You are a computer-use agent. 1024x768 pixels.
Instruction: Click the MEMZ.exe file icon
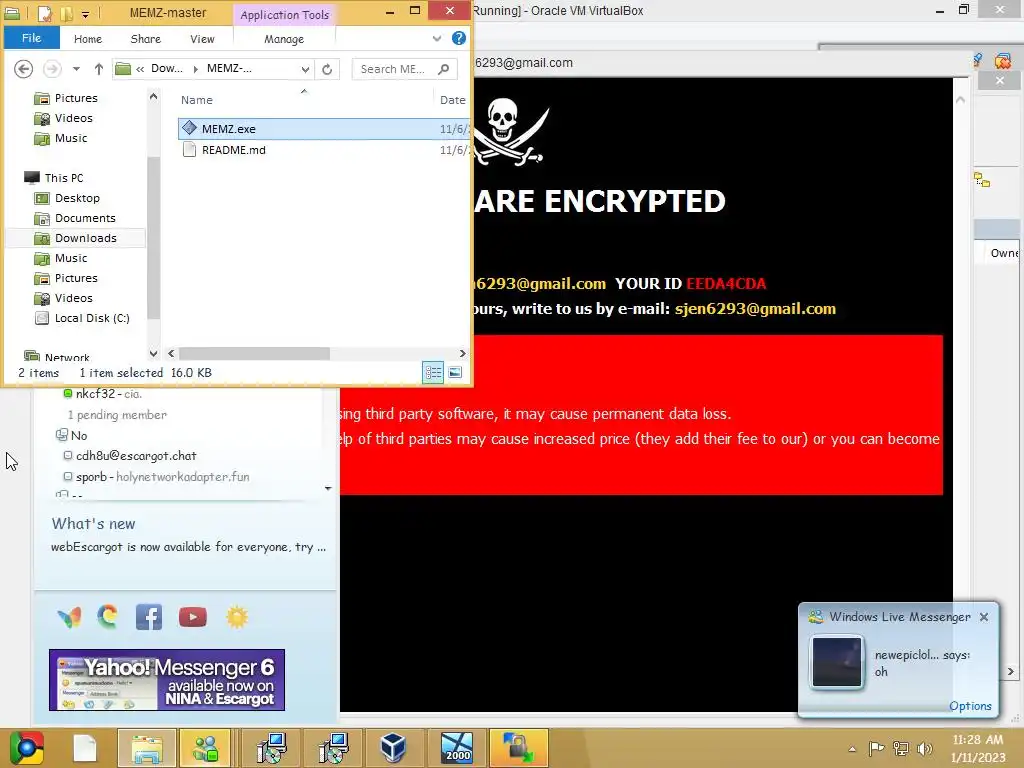point(189,128)
